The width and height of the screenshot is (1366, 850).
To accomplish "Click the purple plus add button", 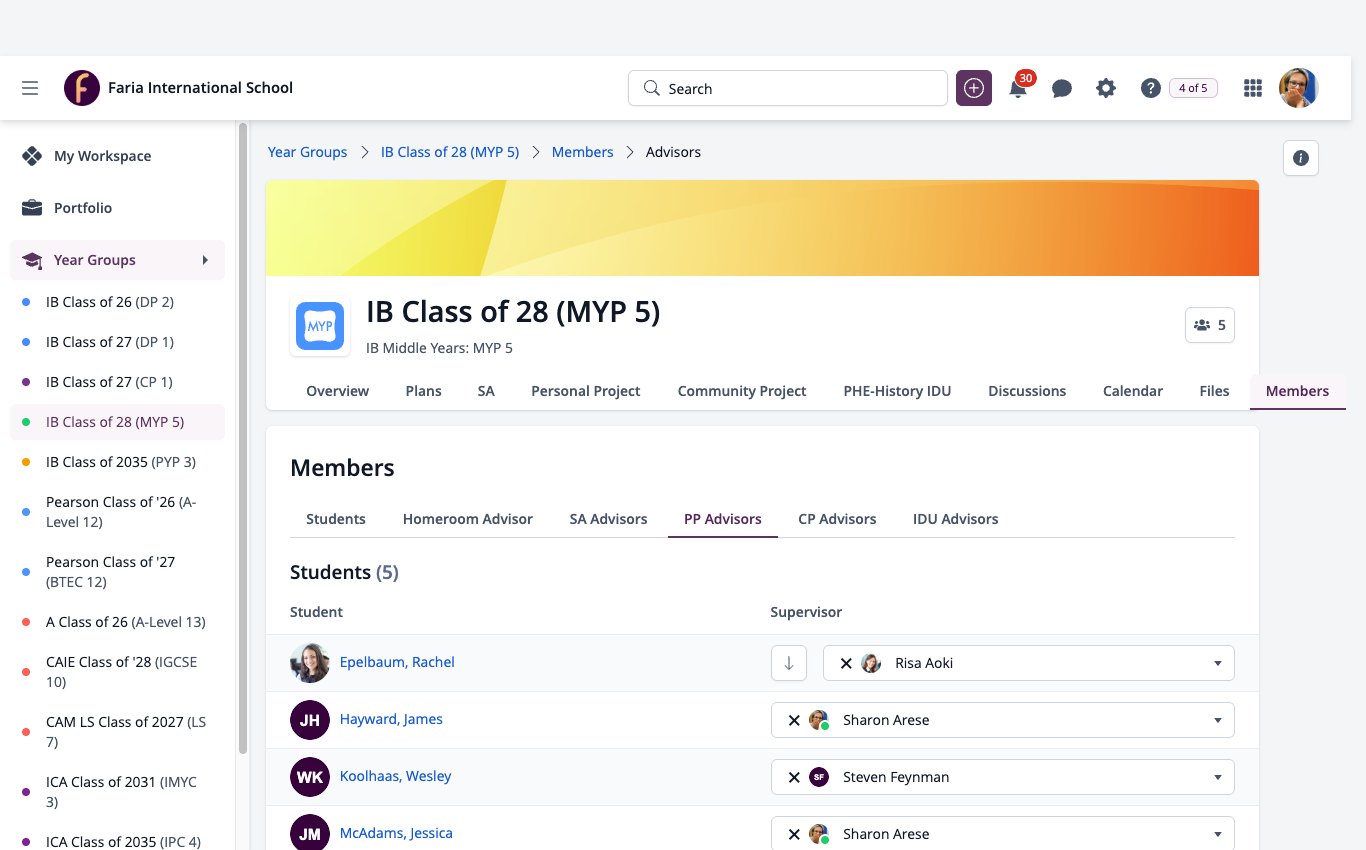I will coord(974,88).
